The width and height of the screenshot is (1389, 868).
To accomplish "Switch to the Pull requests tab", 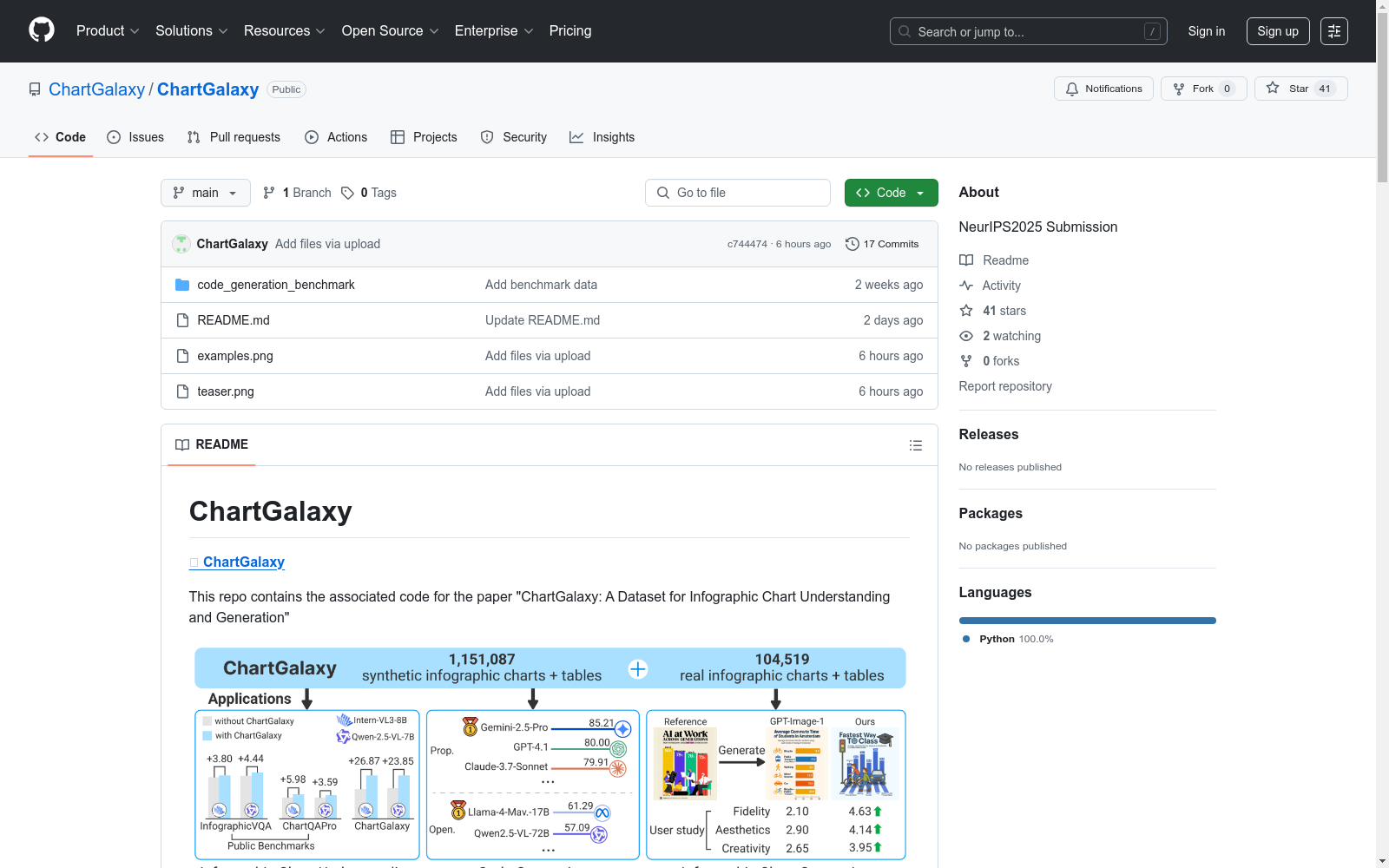I will click(234, 137).
